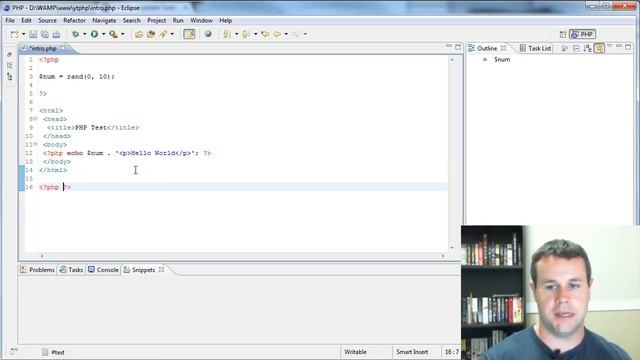640x360 pixels.
Task: Open the Project menu
Action: point(156,20)
